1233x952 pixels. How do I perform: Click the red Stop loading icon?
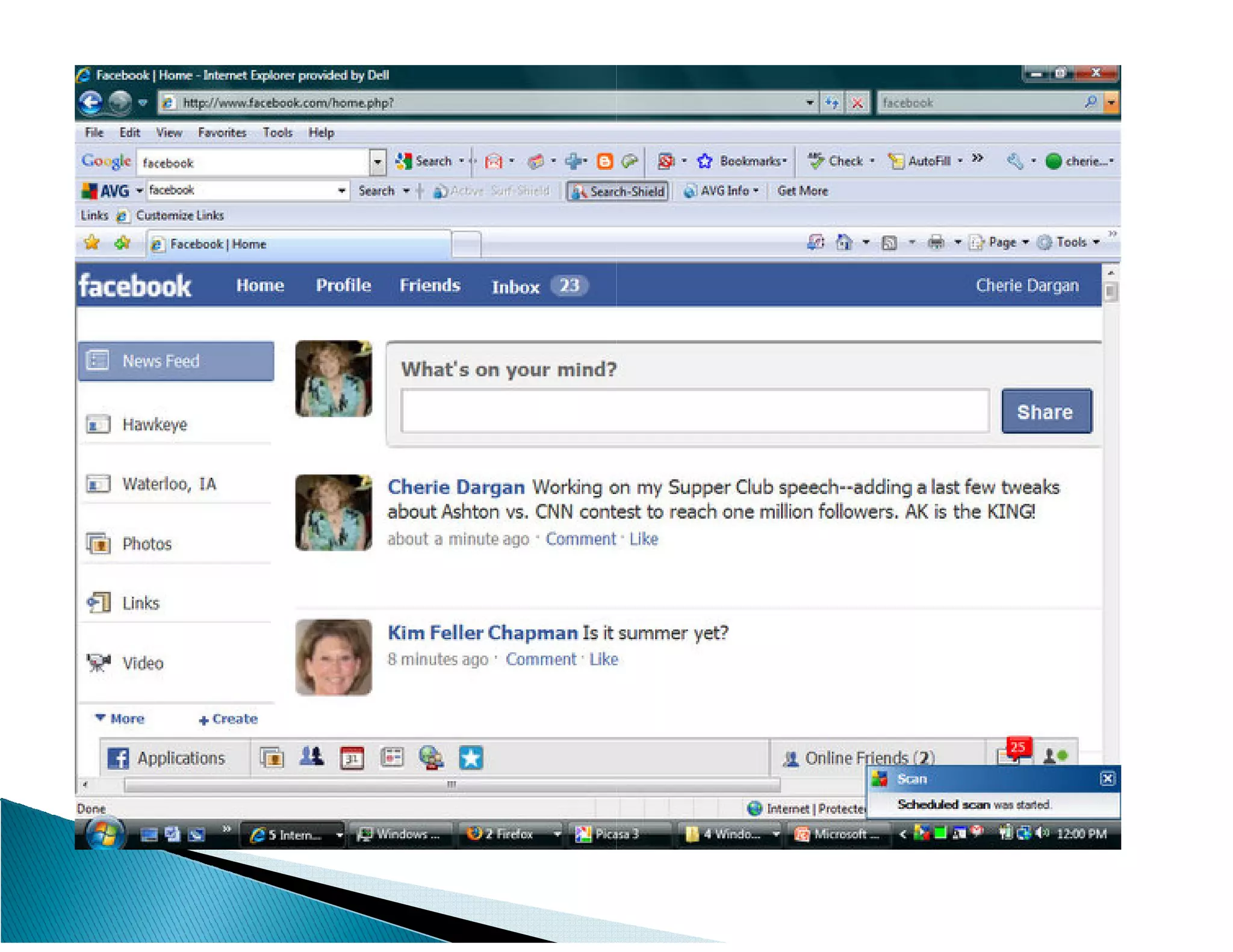click(857, 103)
